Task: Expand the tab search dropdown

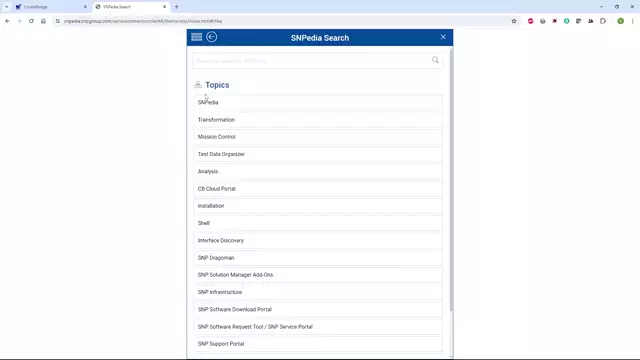Action: click(x=6, y=7)
